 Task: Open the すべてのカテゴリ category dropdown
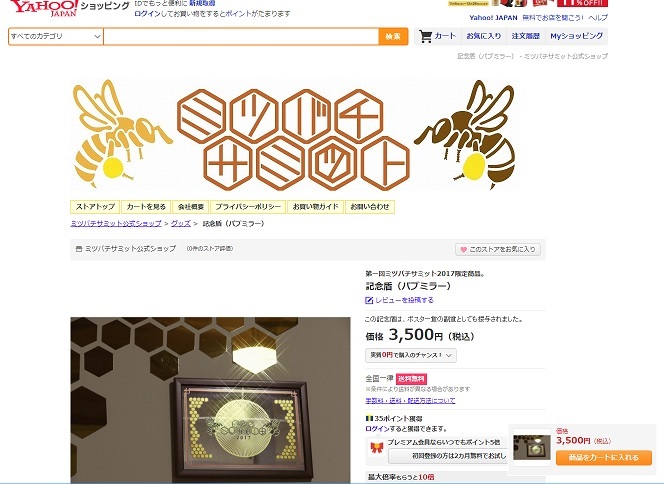click(55, 36)
